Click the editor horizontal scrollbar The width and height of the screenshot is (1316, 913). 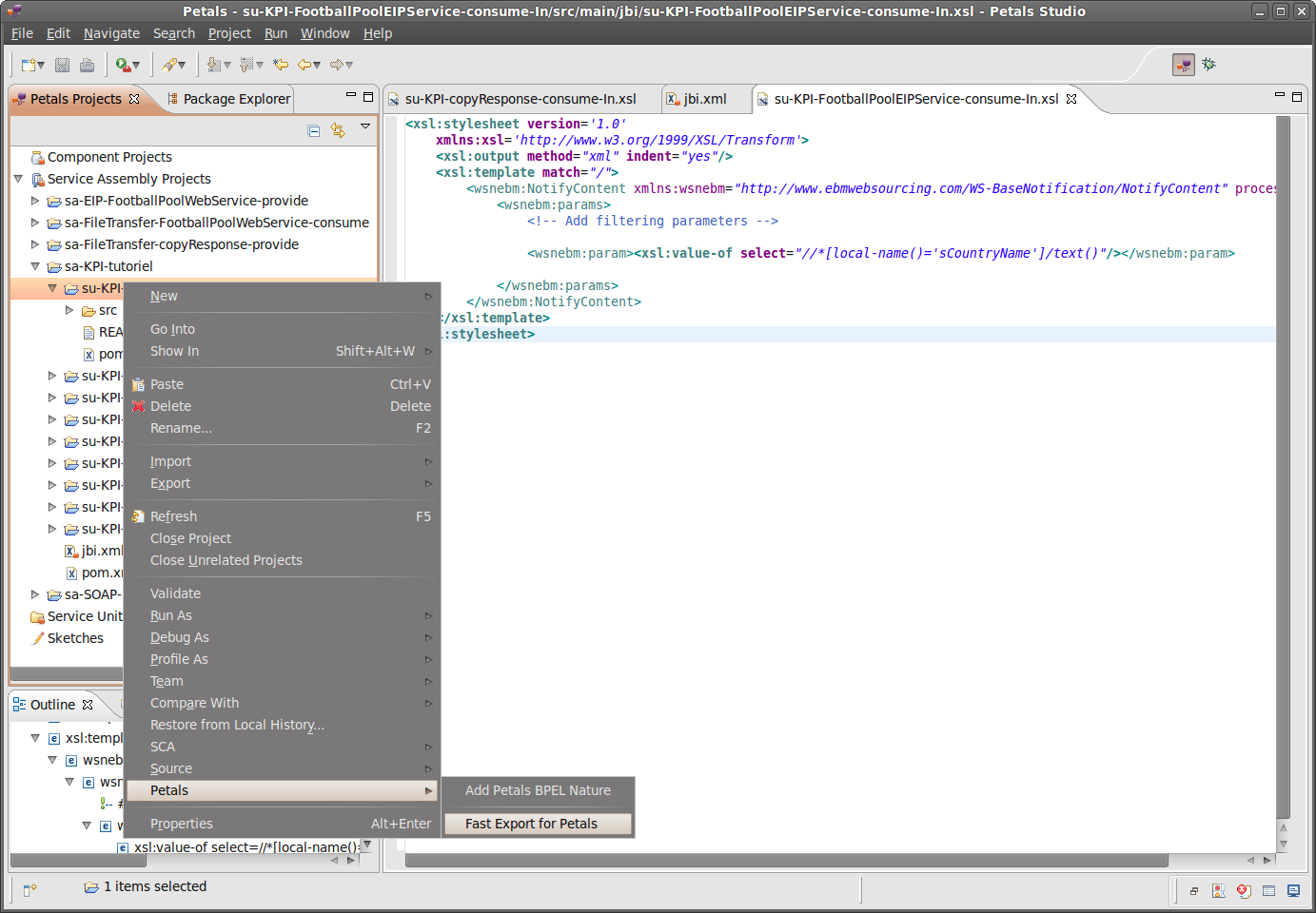786,861
